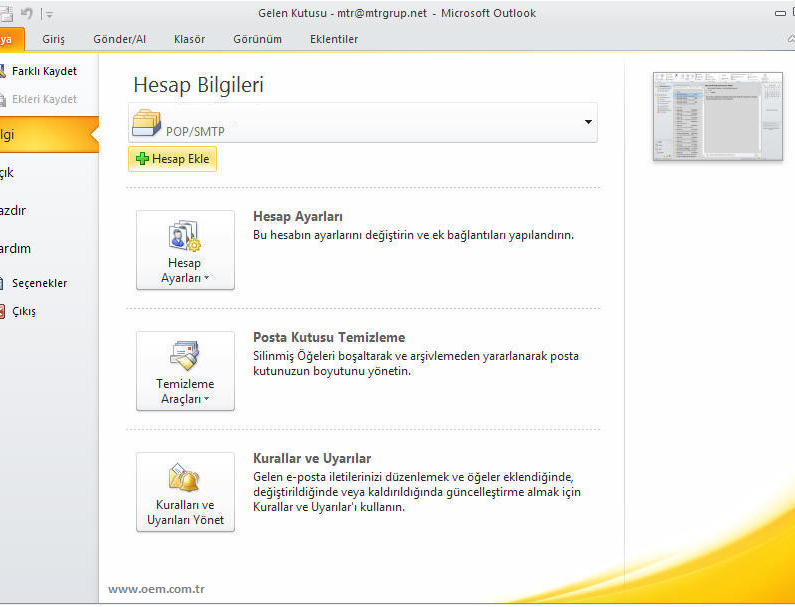
Task: Click the green plus icon
Action: click(x=142, y=159)
